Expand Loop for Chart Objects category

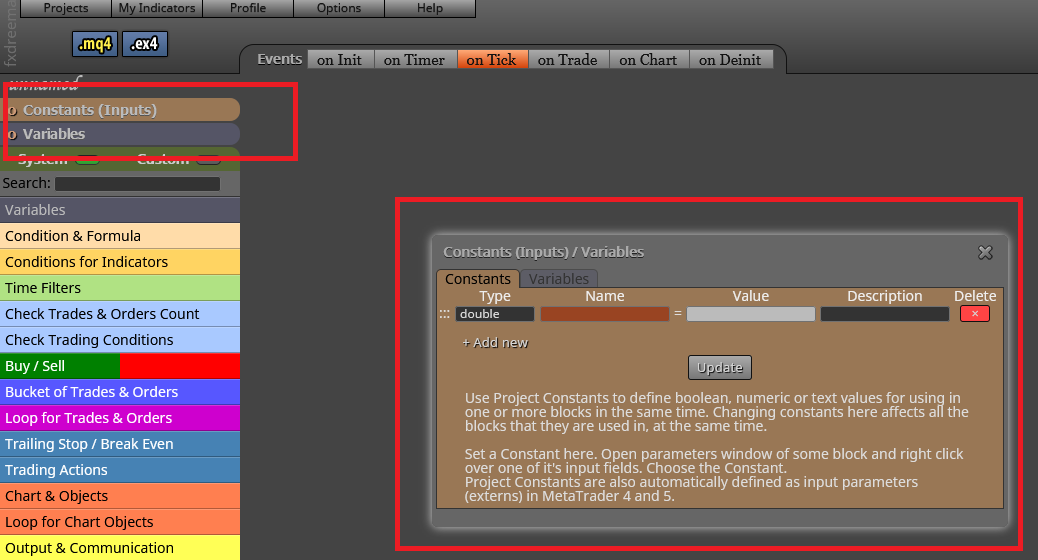120,522
